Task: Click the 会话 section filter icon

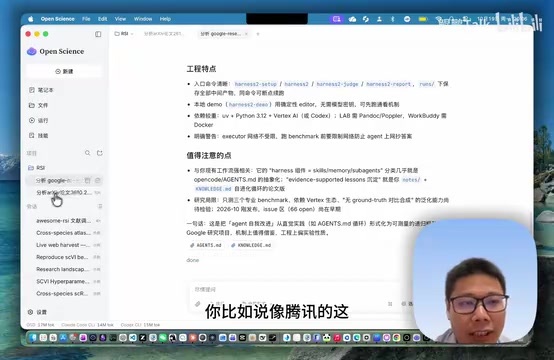Action: click(x=100, y=206)
